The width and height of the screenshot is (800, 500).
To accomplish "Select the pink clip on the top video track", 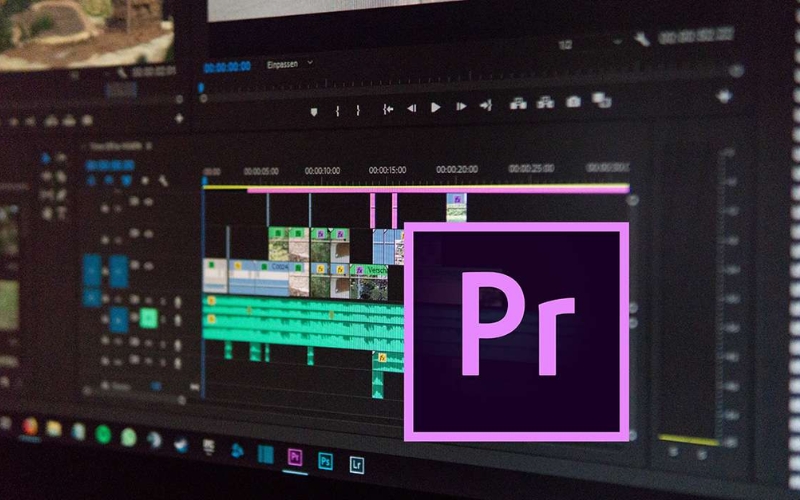I will point(456,200).
